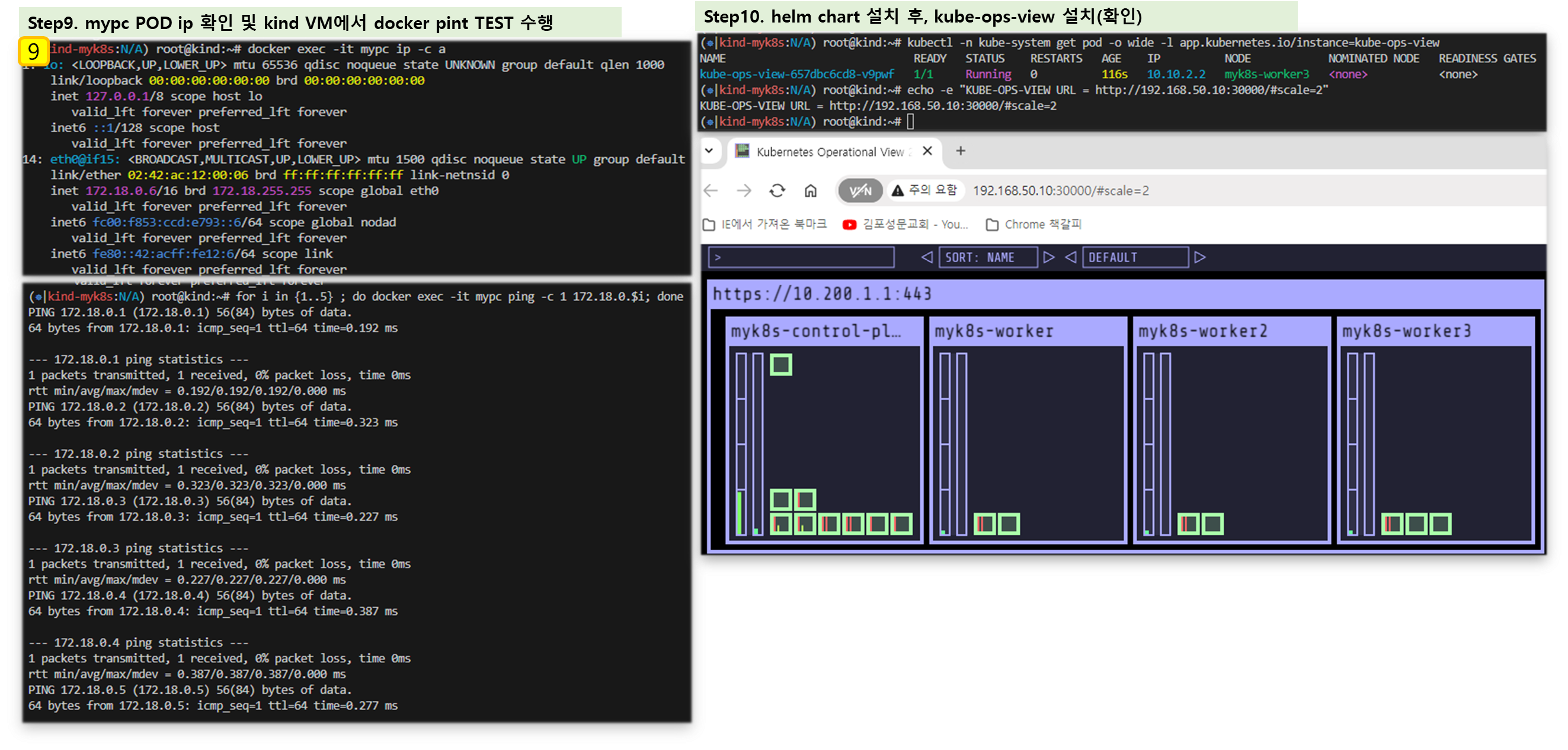Click previous arrow beside SORT: NAME
1568x750 pixels.
[926, 257]
